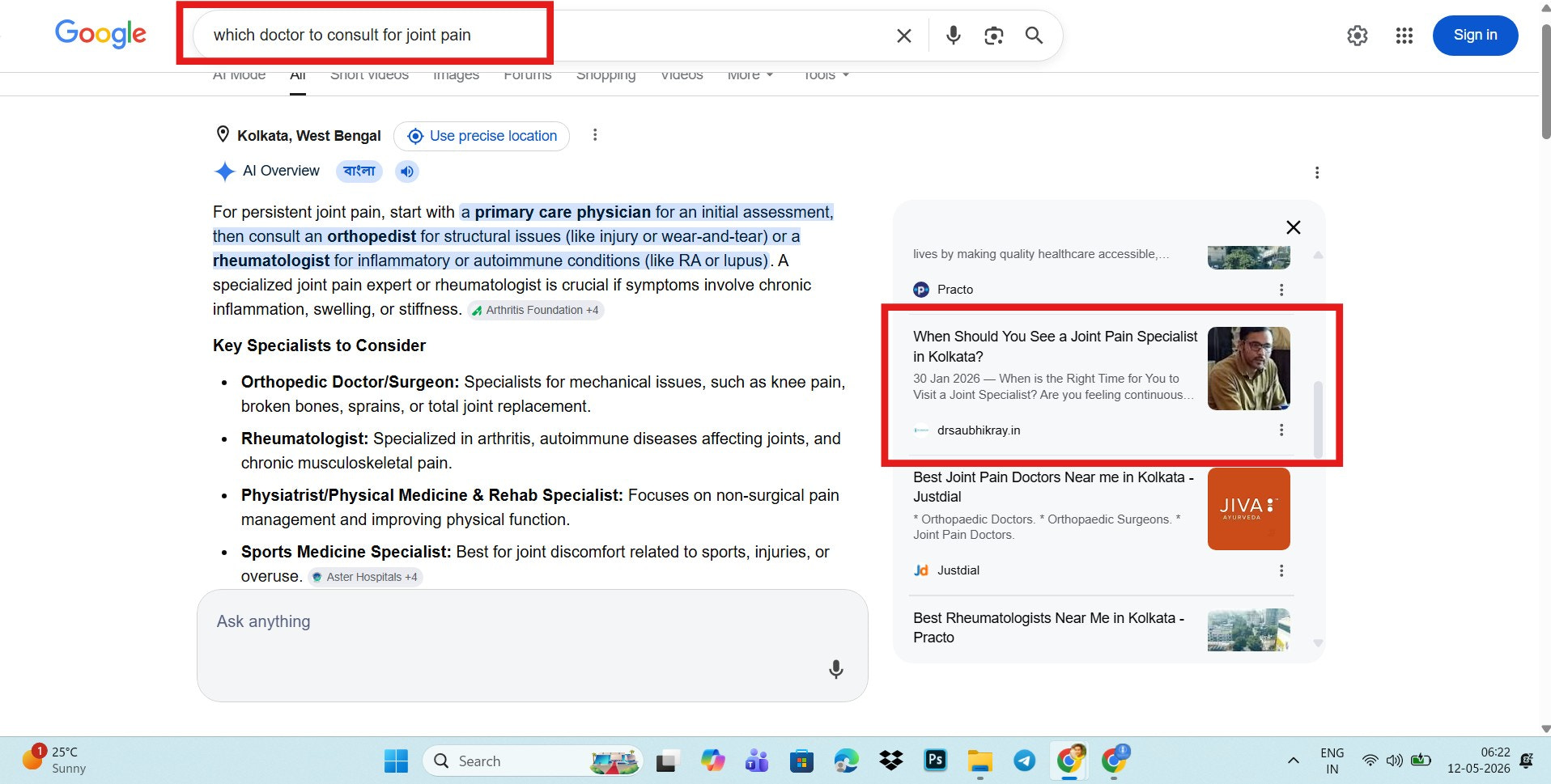Open Microsoft Store from taskbar

click(801, 761)
